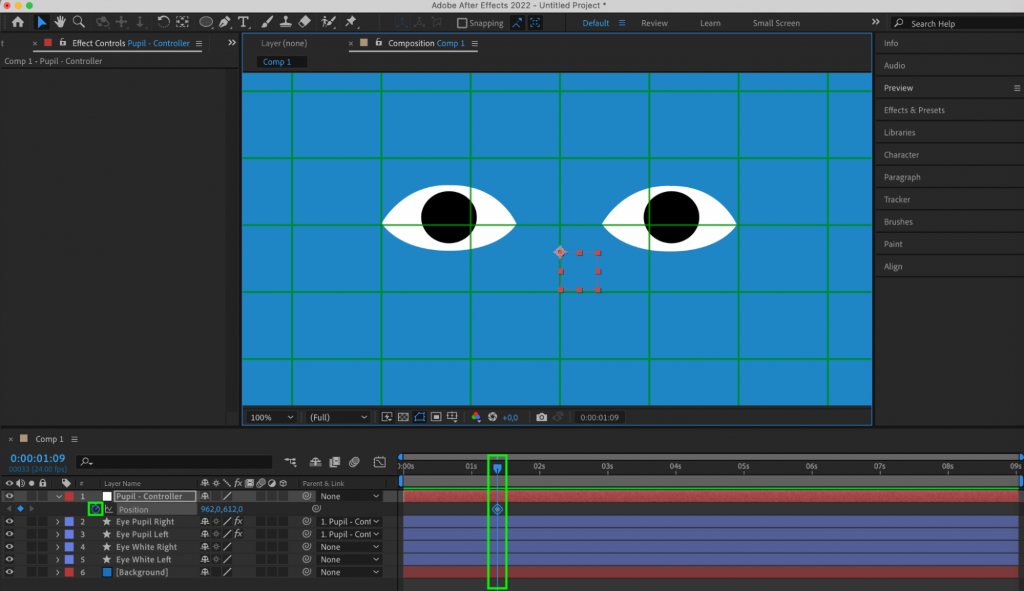Select the Brush tool in the toolbar
The width and height of the screenshot is (1024, 591).
click(x=267, y=22)
